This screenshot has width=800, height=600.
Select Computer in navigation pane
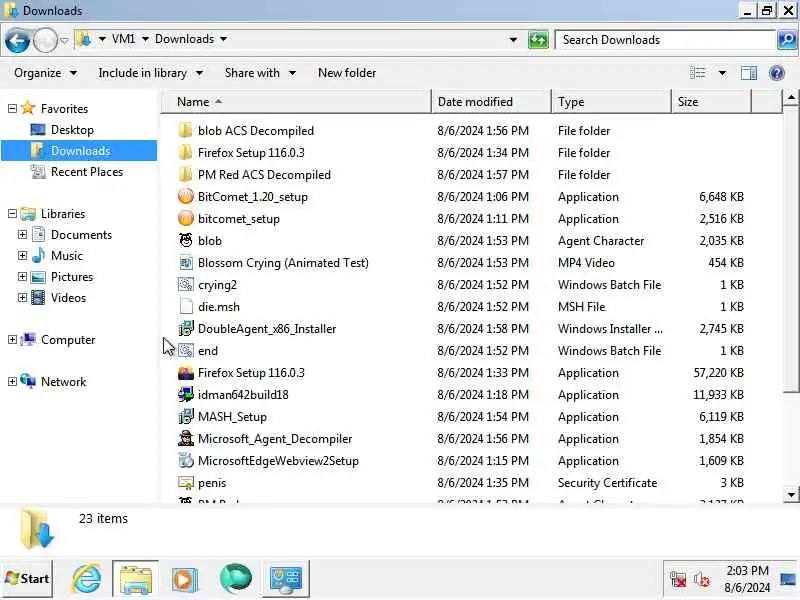67,340
